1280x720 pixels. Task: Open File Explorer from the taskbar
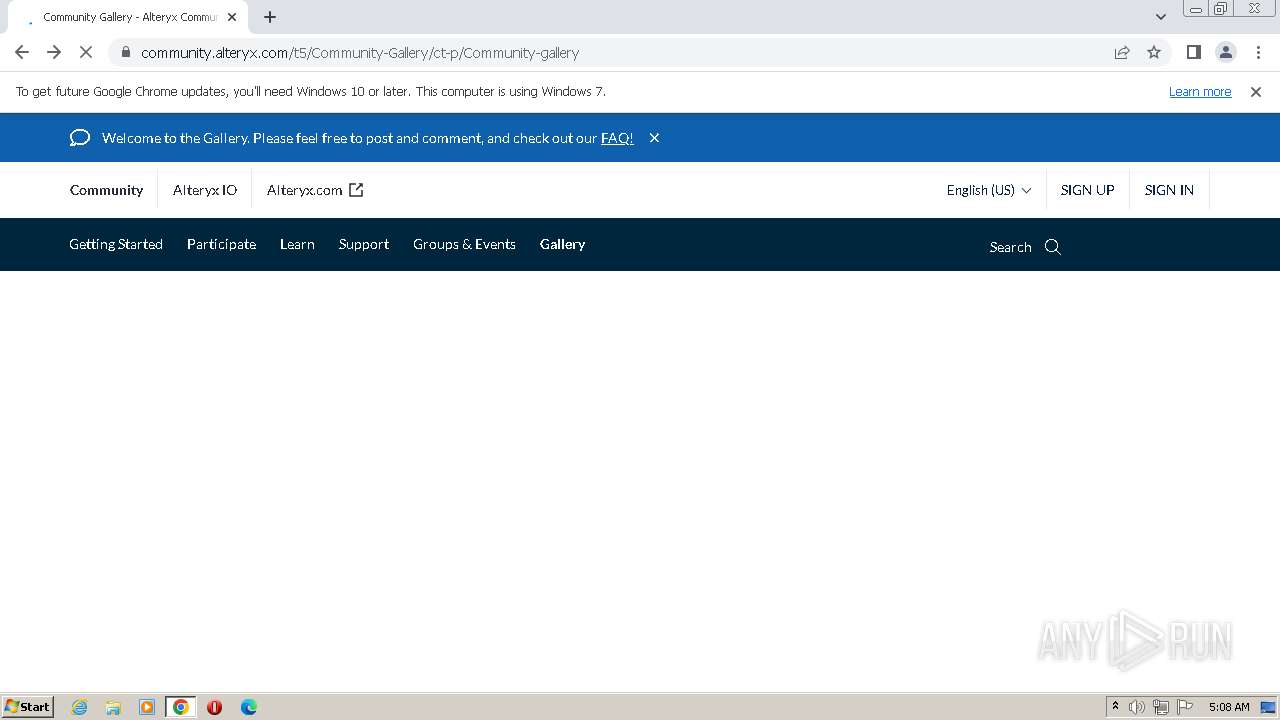(x=113, y=707)
